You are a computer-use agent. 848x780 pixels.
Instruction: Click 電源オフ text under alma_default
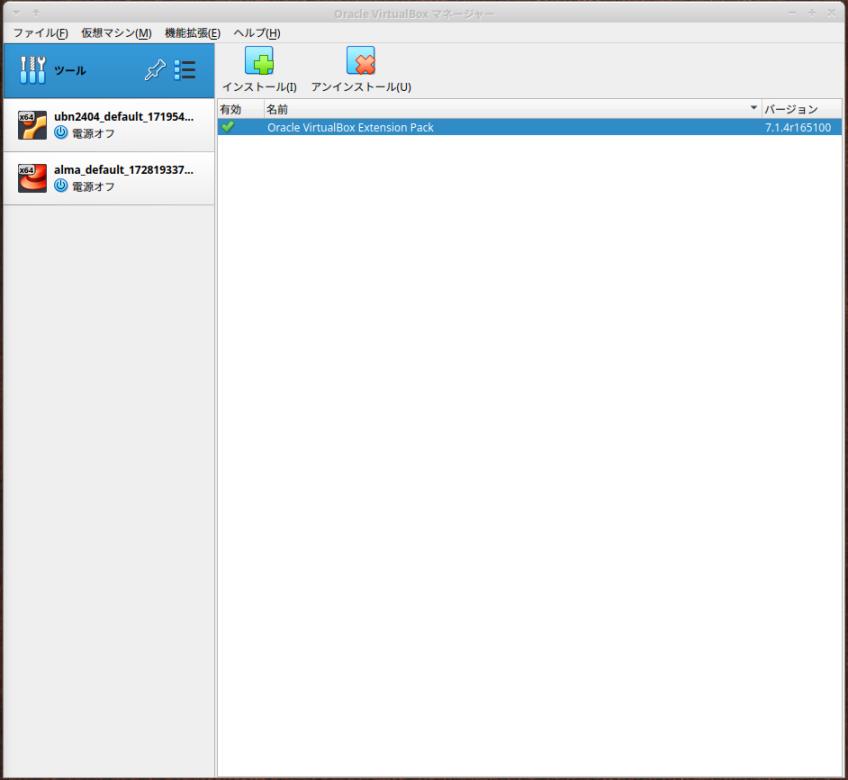[94, 186]
